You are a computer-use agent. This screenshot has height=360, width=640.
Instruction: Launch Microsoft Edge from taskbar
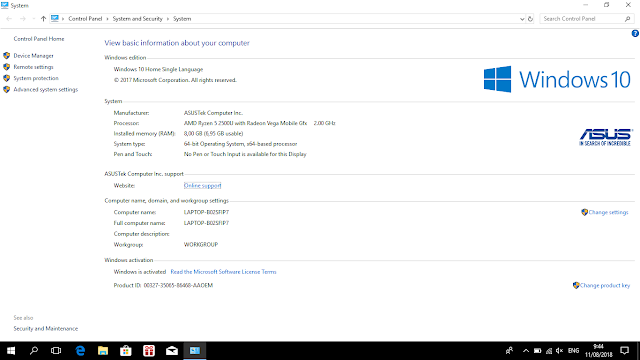[x=80, y=351]
